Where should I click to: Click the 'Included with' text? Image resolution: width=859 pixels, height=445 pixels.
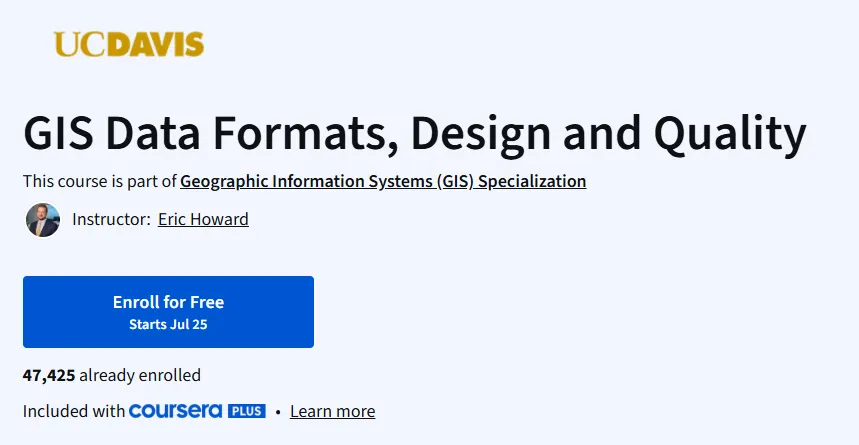(74, 411)
